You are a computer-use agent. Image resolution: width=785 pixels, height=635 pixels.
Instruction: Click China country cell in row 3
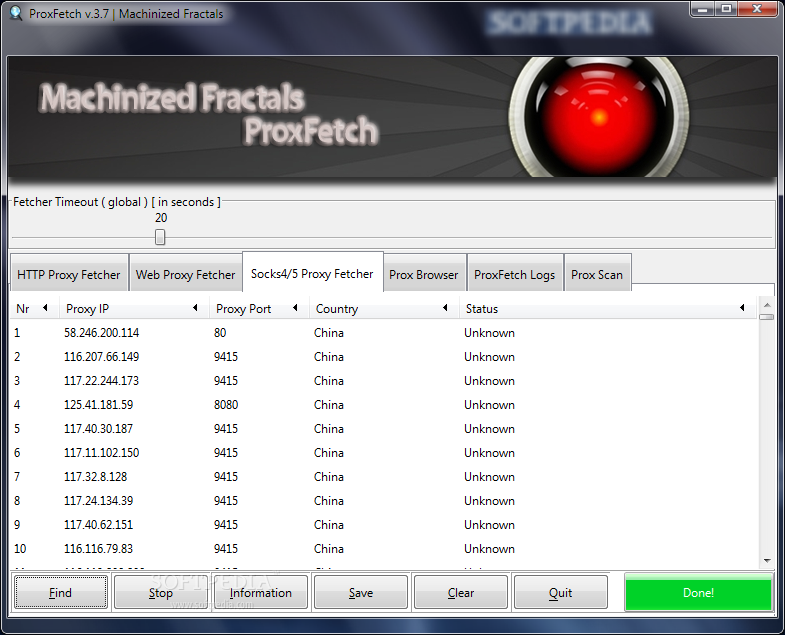pos(328,381)
